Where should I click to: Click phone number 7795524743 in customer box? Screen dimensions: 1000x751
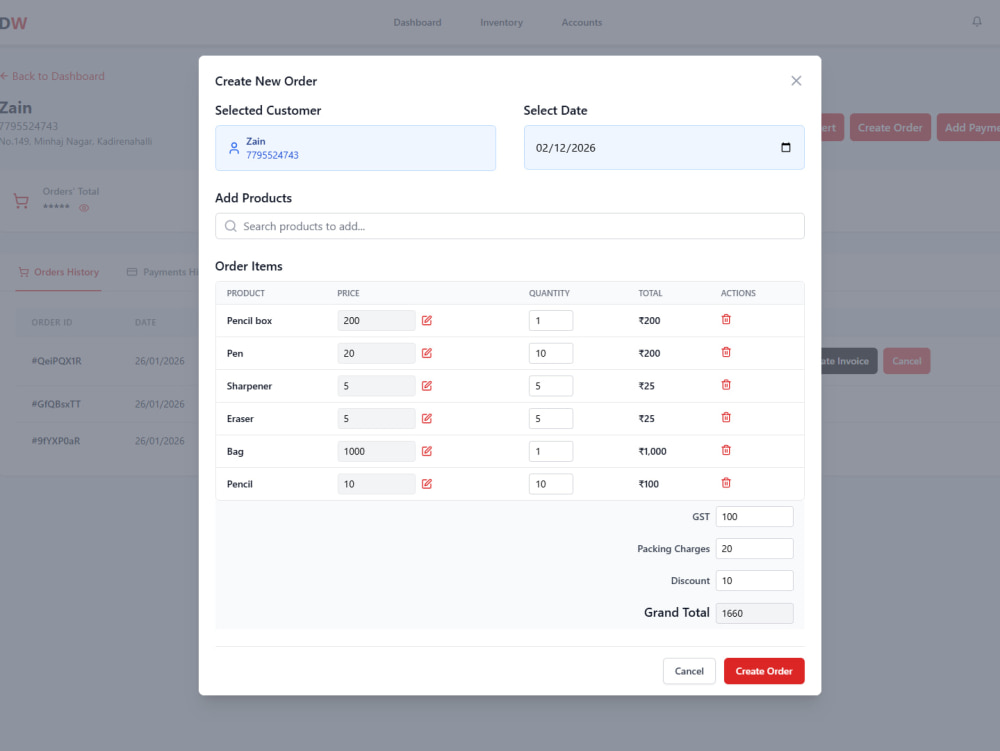tap(272, 155)
